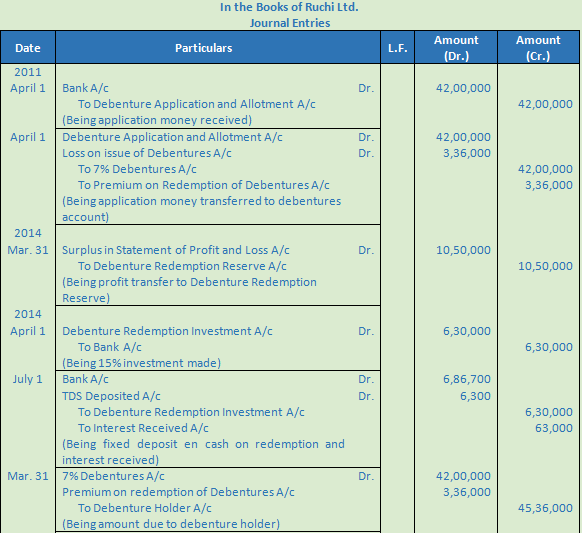582x533 pixels.
Task: Select the 63,000 credit amount
Action: click(x=554, y=428)
